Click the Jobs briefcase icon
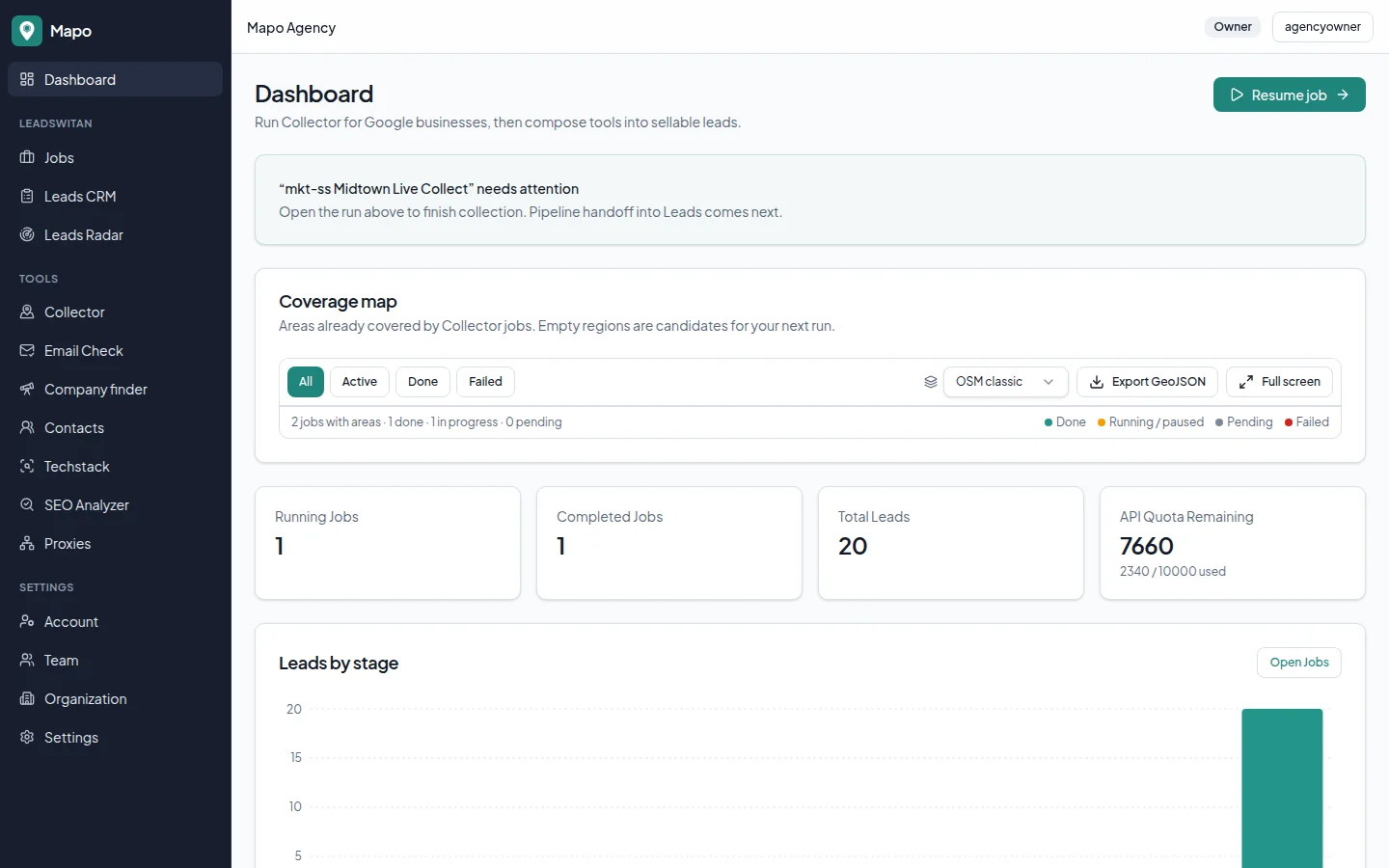 [x=27, y=157]
